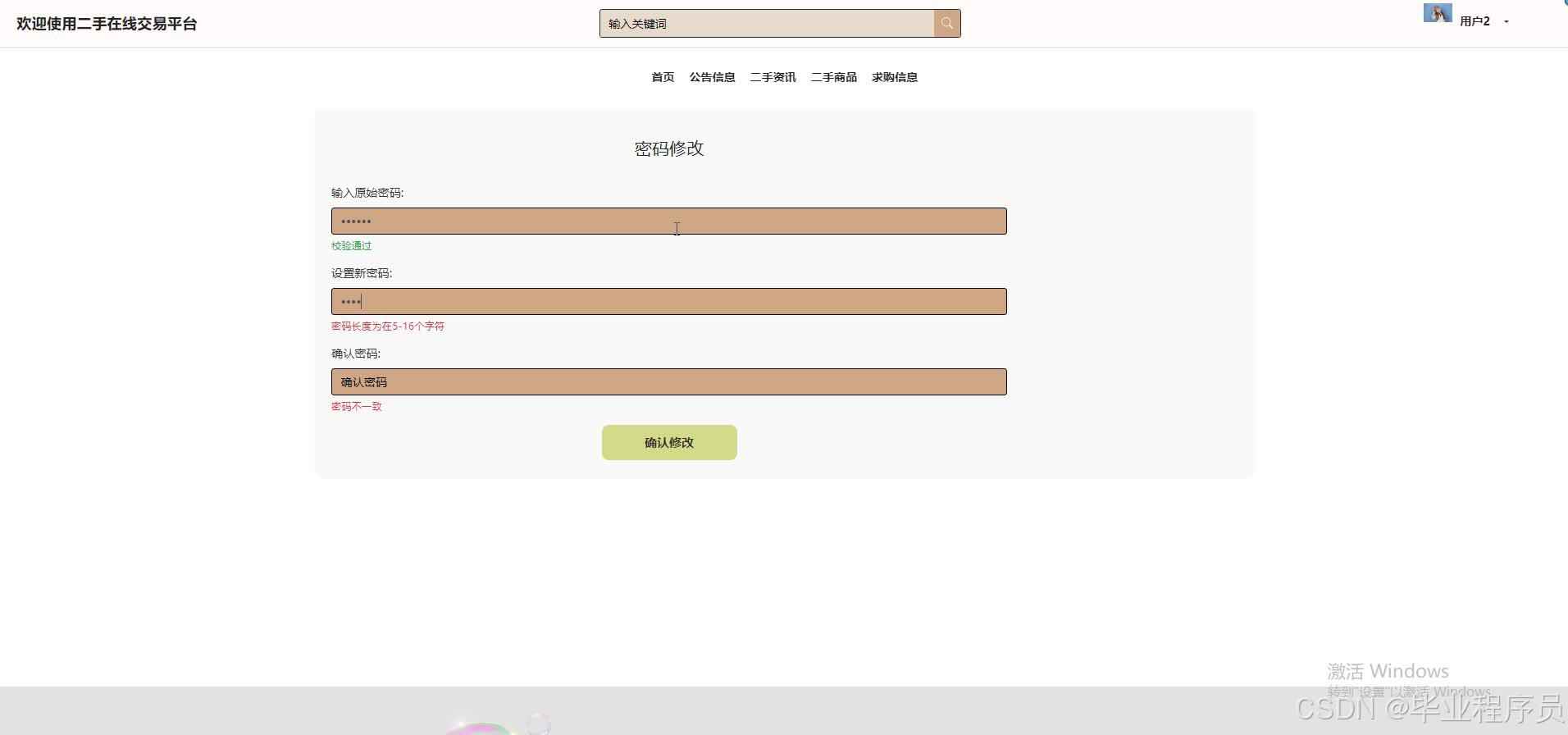Click the search magnifier icon button
1568x735 pixels.
(946, 24)
